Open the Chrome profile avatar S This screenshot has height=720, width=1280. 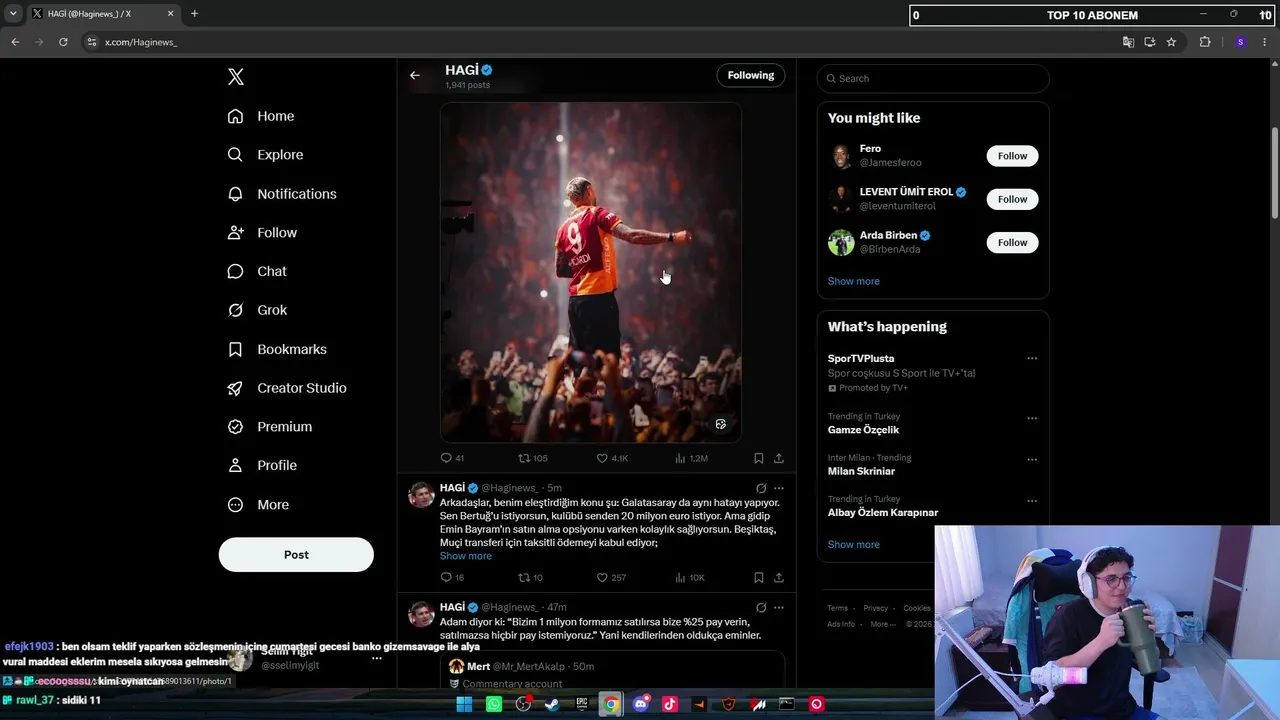(1240, 42)
